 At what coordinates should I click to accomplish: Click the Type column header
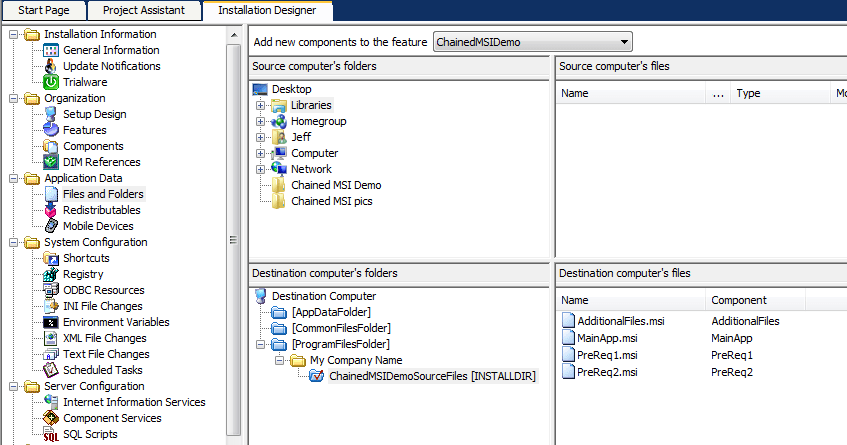click(748, 93)
